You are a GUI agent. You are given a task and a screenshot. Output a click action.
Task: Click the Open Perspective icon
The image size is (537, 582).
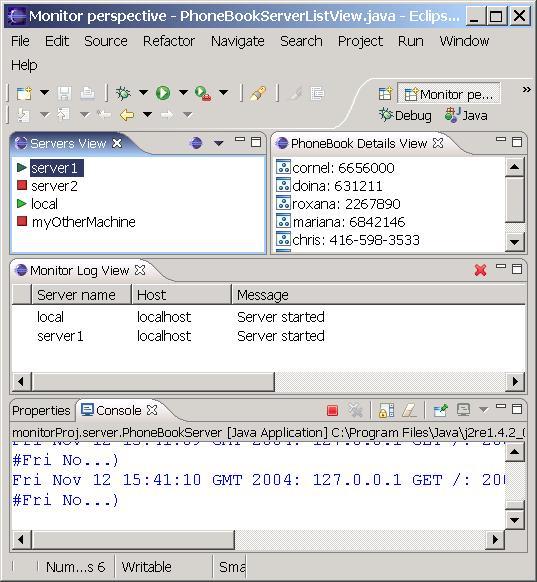385,94
